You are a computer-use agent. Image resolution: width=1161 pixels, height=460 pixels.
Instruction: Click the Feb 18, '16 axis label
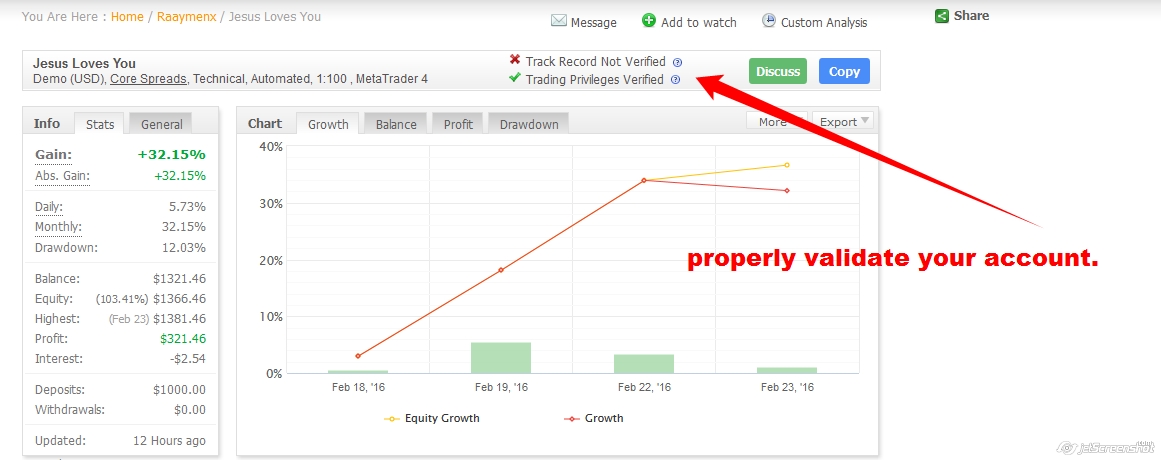(358, 387)
